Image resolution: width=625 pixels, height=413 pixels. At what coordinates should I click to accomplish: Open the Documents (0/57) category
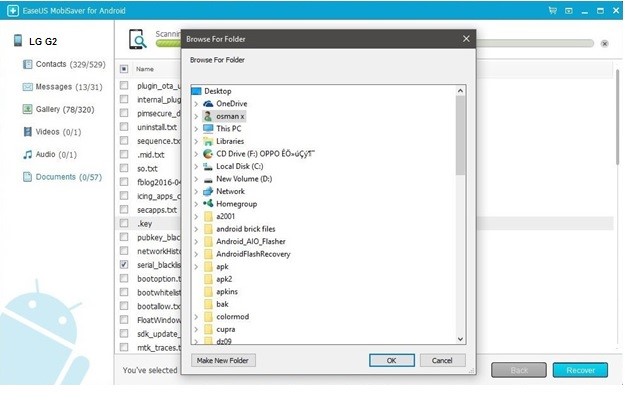click(x=63, y=177)
